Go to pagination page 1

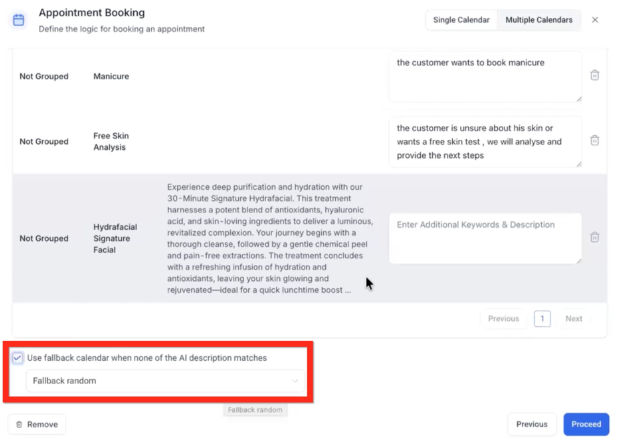(x=542, y=318)
